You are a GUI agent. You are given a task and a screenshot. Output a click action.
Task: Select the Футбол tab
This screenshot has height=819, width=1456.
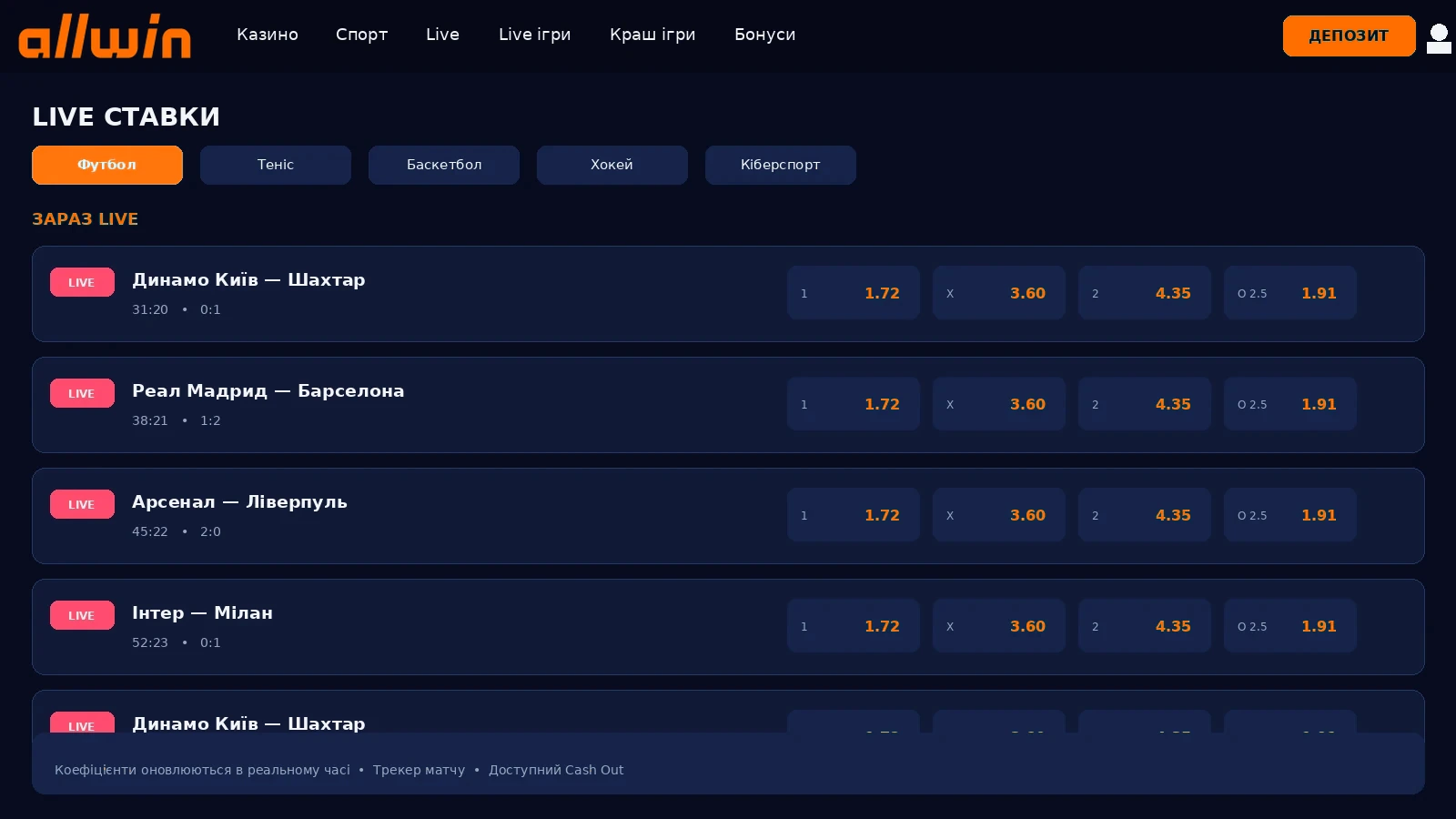point(107,165)
